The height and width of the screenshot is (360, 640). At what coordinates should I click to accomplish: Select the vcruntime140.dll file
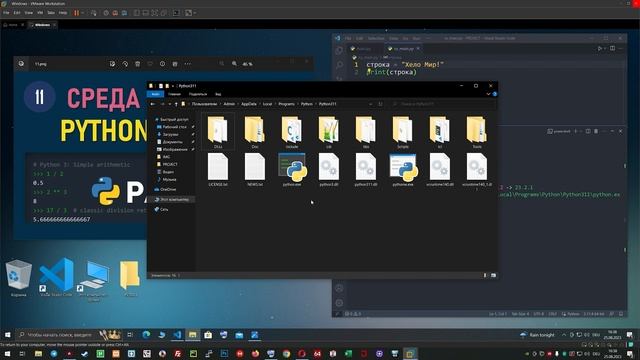pos(440,170)
